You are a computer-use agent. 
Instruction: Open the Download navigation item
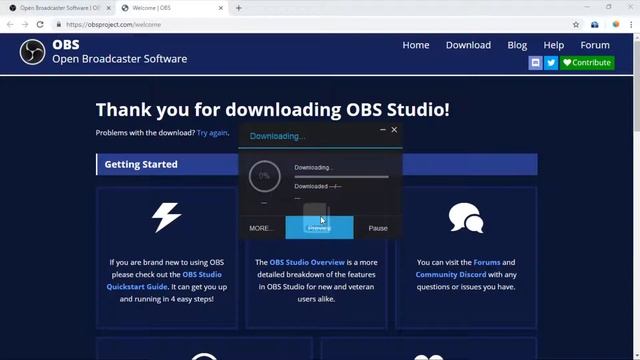click(x=468, y=45)
